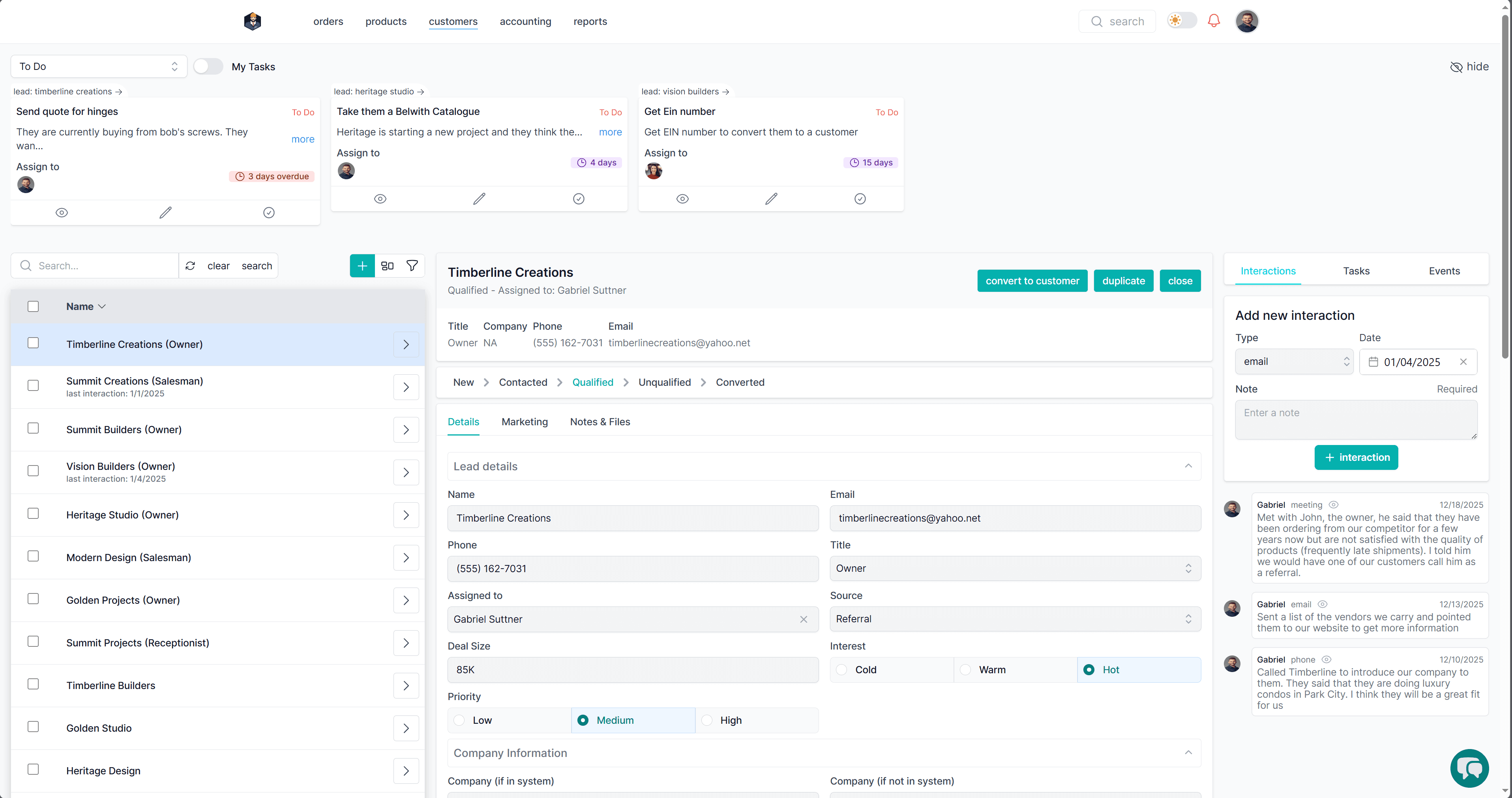The image size is (1512, 798).
Task: Hide the tasks panel with hide link
Action: (x=1469, y=66)
